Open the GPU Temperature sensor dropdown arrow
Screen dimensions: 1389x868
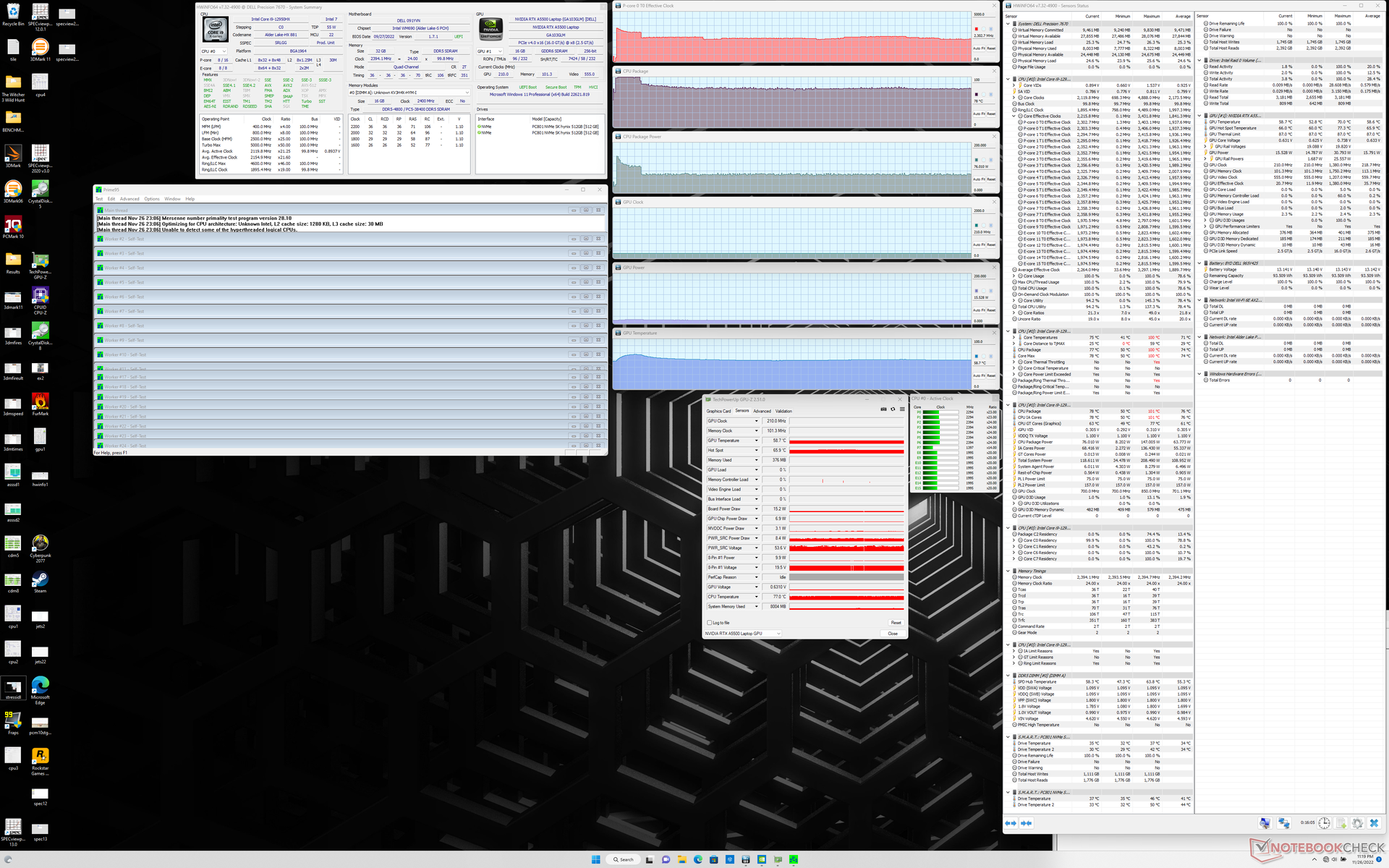(757, 441)
